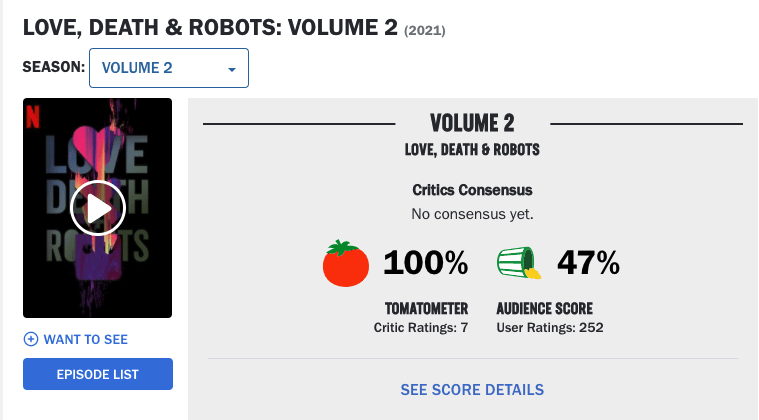Select the Audience Score label
The width and height of the screenshot is (759, 420).
tap(545, 309)
